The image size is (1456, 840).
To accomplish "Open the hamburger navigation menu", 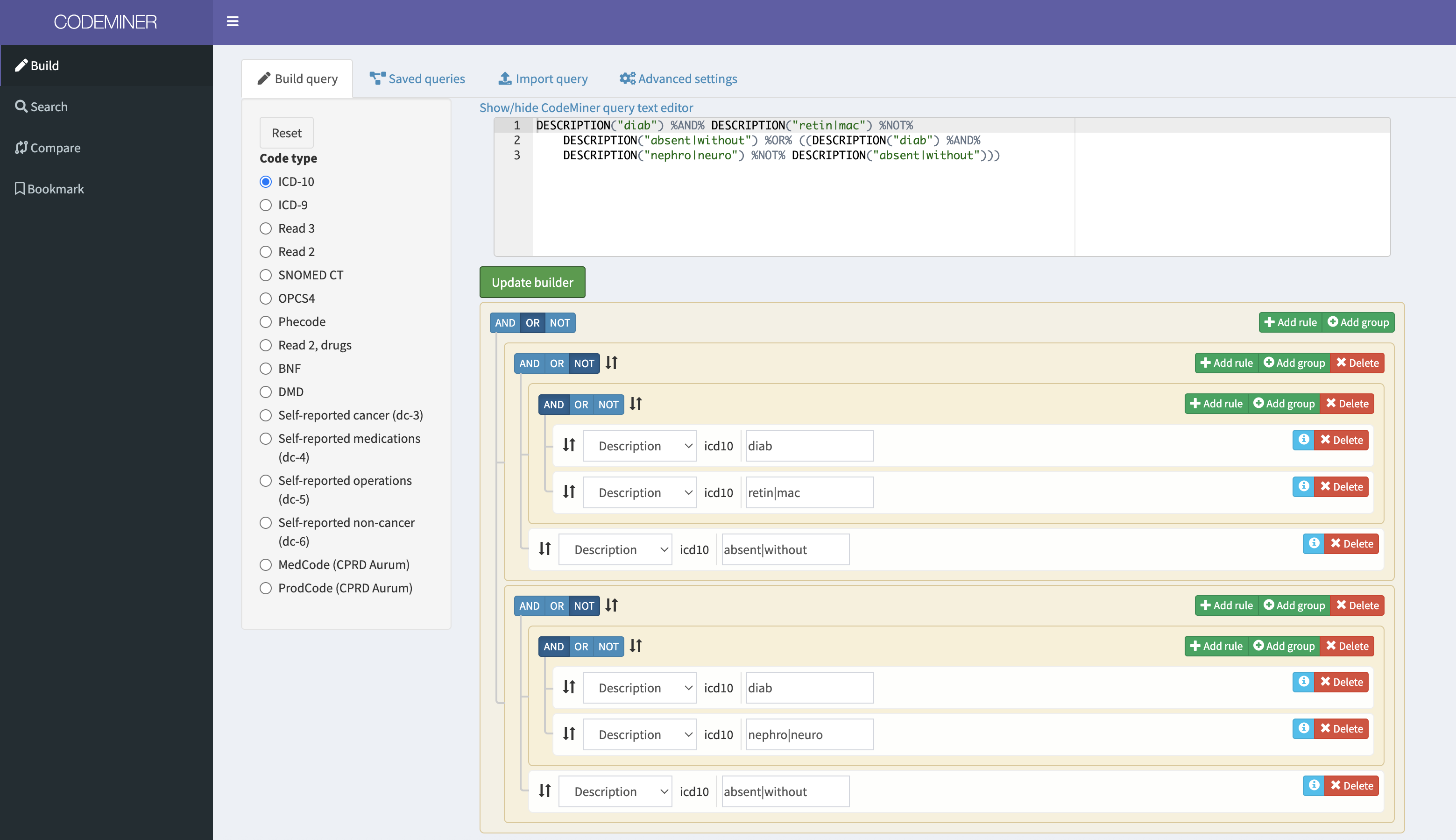I will pos(233,21).
